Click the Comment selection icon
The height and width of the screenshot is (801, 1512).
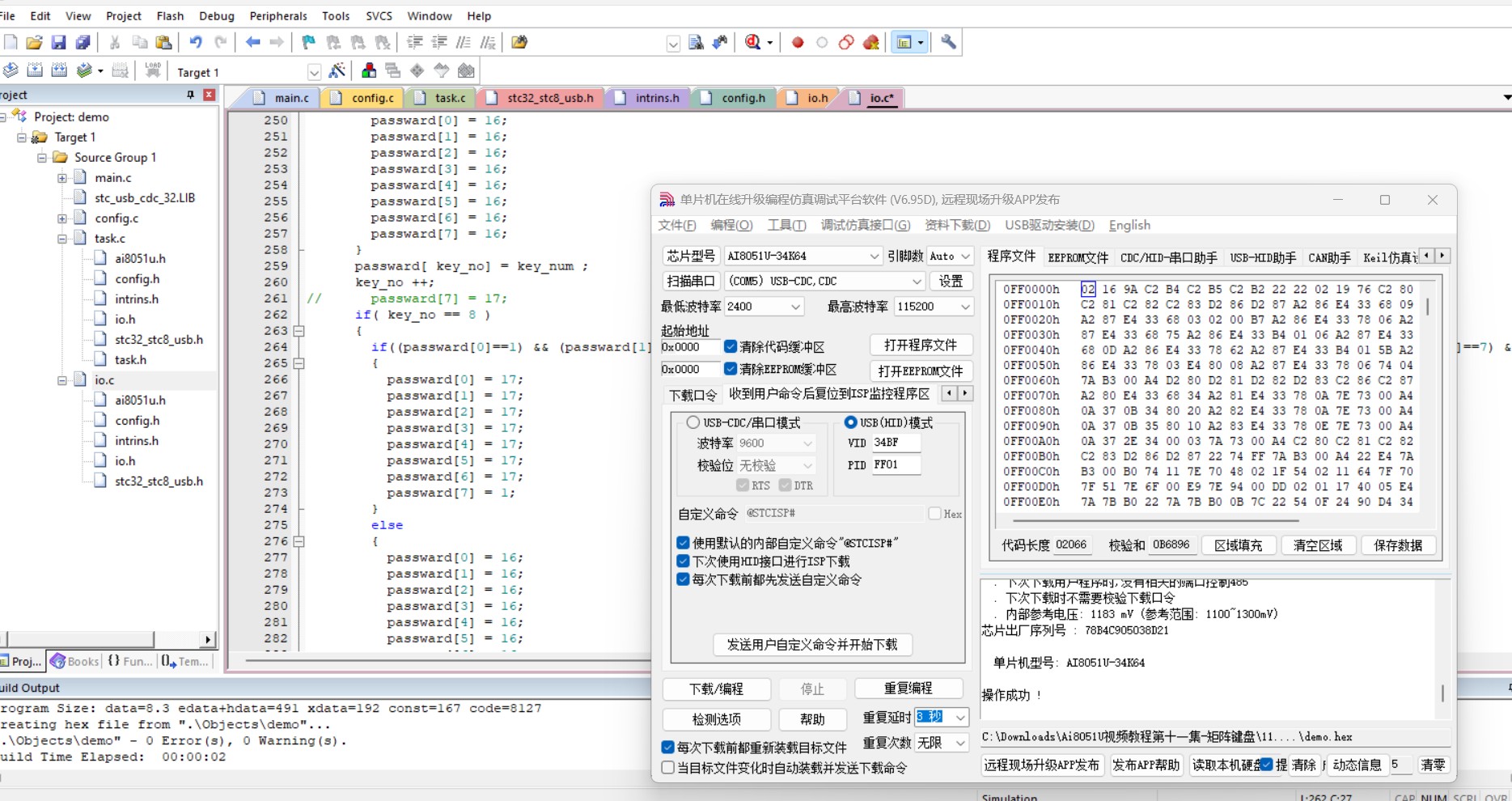coord(464,42)
